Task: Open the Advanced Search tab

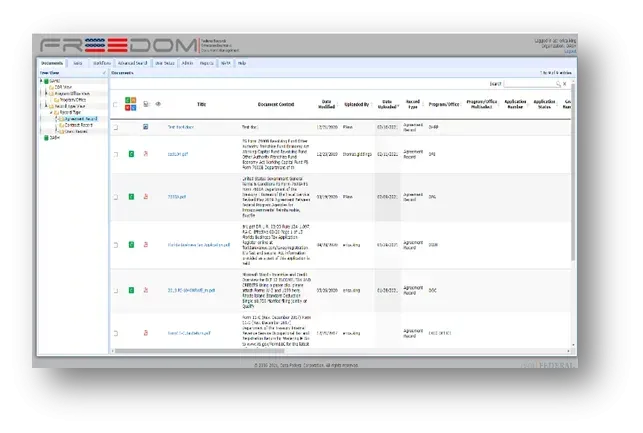Action: (132, 63)
